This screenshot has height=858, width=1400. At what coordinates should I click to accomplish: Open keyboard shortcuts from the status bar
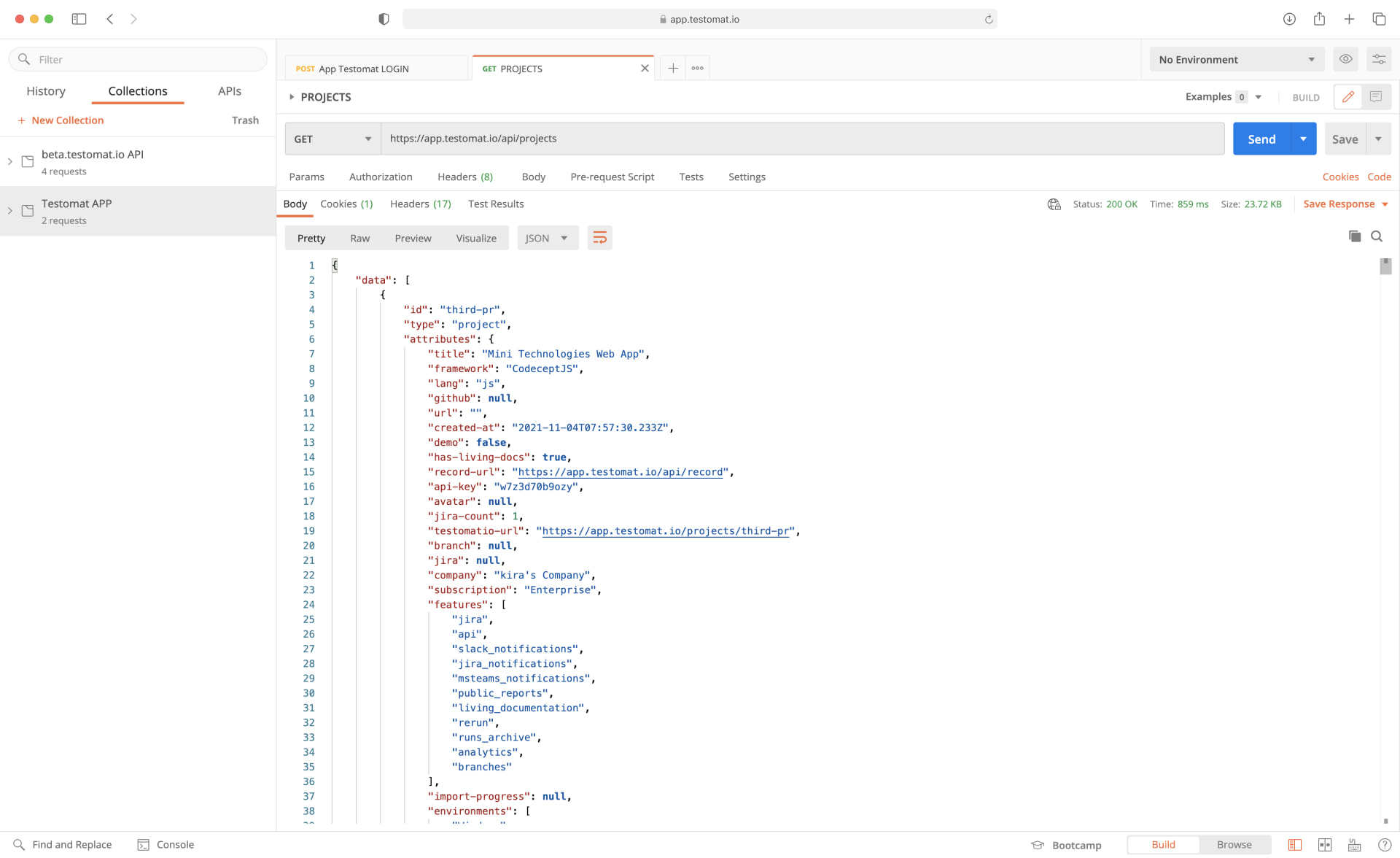1355,845
